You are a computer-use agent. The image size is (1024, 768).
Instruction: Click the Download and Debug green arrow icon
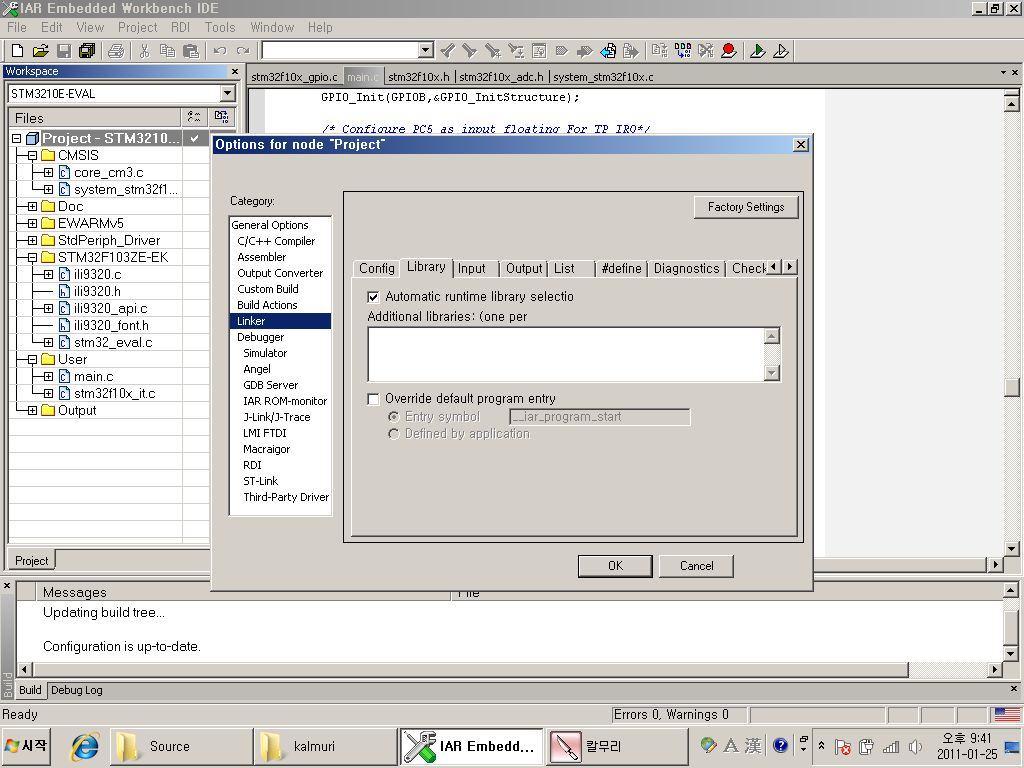[x=758, y=50]
